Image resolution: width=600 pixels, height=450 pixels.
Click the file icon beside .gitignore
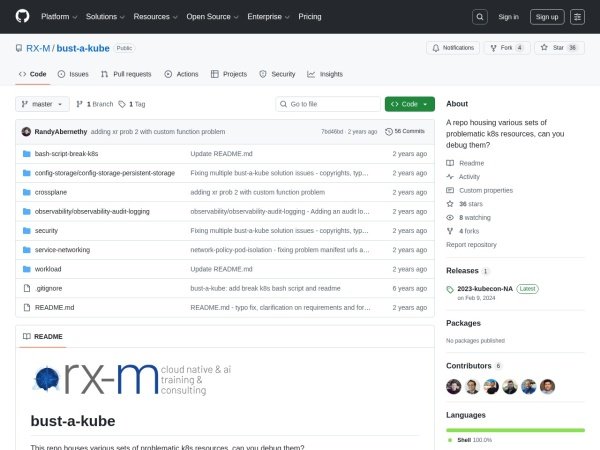point(27,288)
